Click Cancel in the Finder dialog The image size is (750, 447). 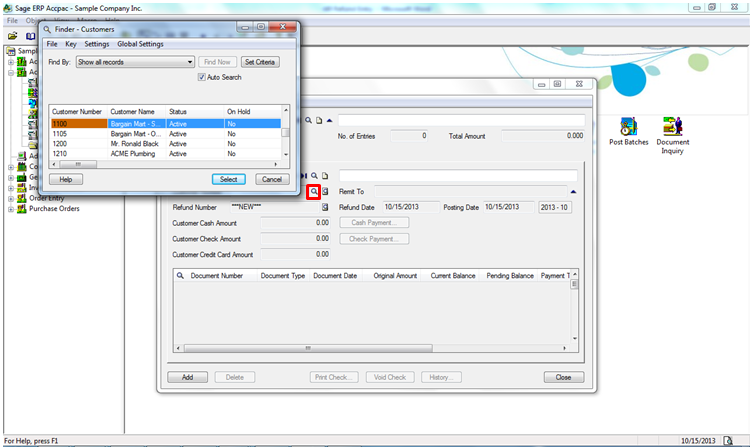point(272,179)
